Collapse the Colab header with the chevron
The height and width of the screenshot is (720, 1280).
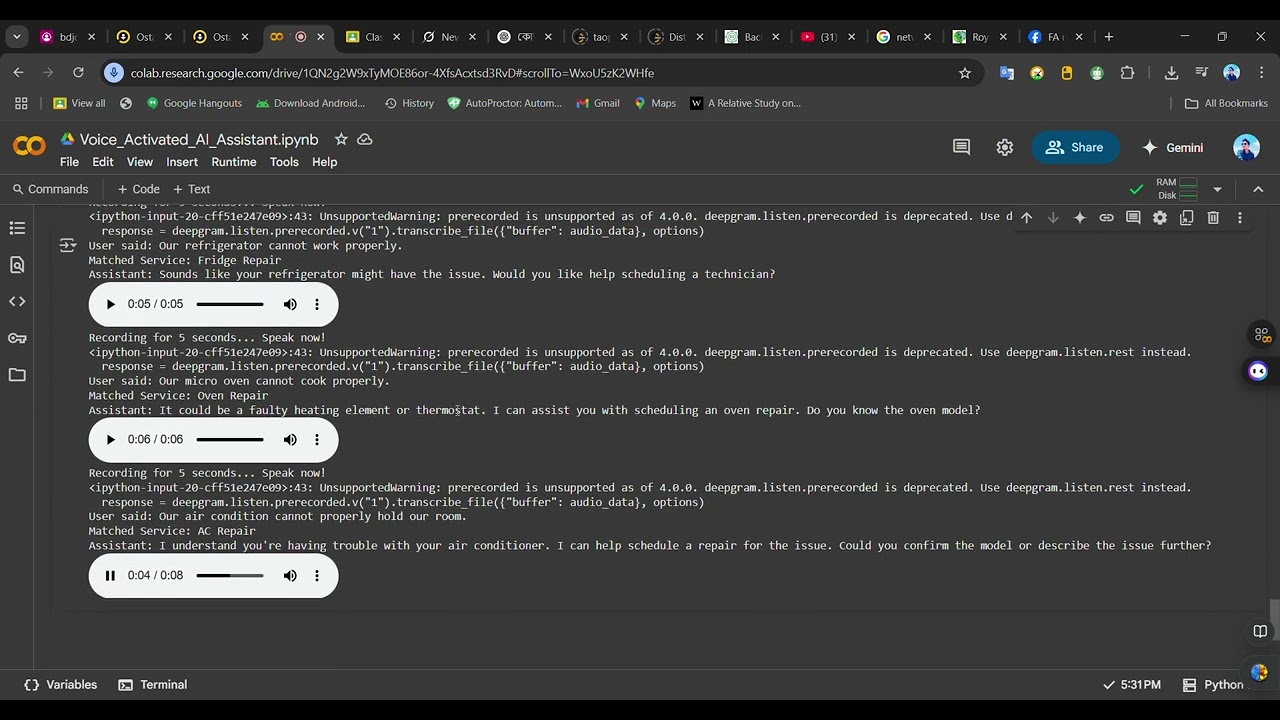pyautogui.click(x=1258, y=189)
